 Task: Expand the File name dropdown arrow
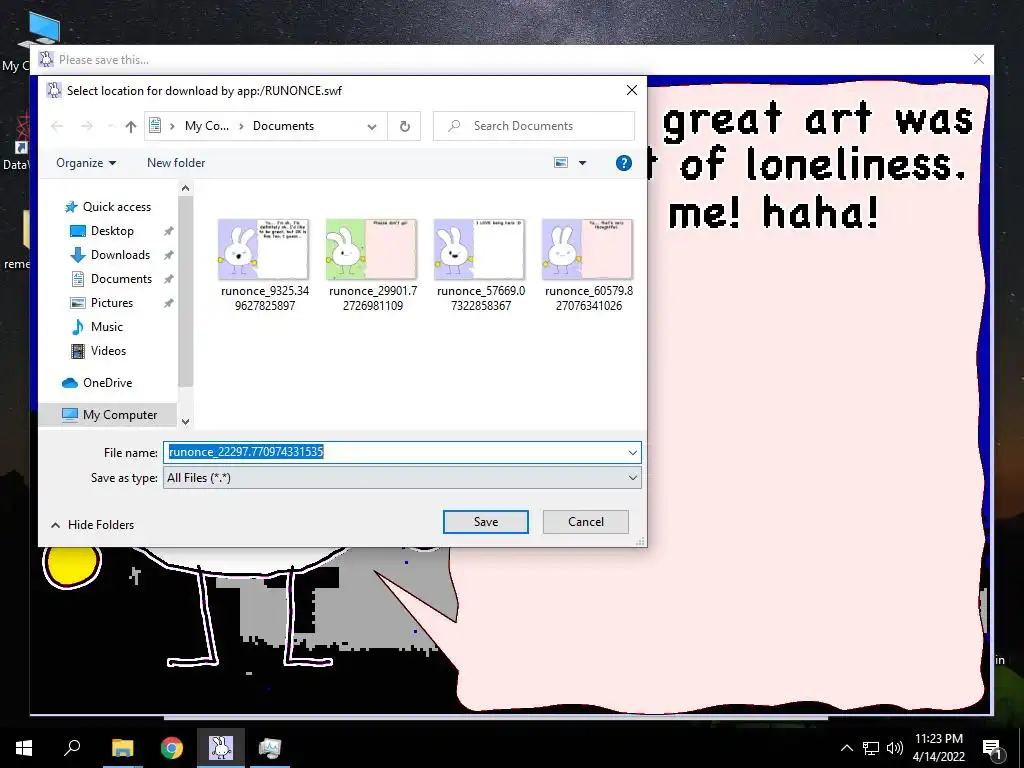pos(632,452)
